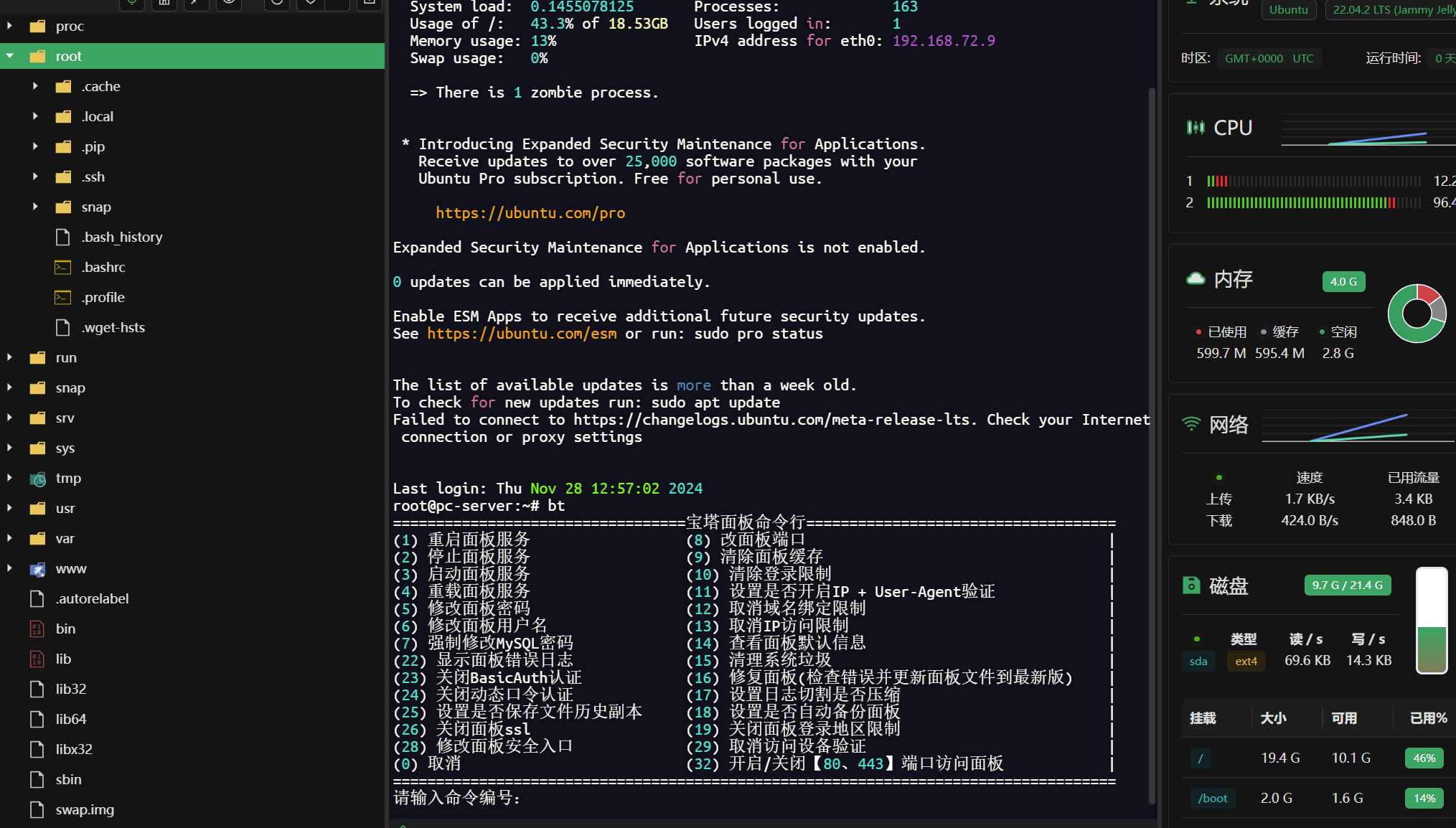Click the network wifi icon
This screenshot has height=828, width=1456.
point(1191,424)
